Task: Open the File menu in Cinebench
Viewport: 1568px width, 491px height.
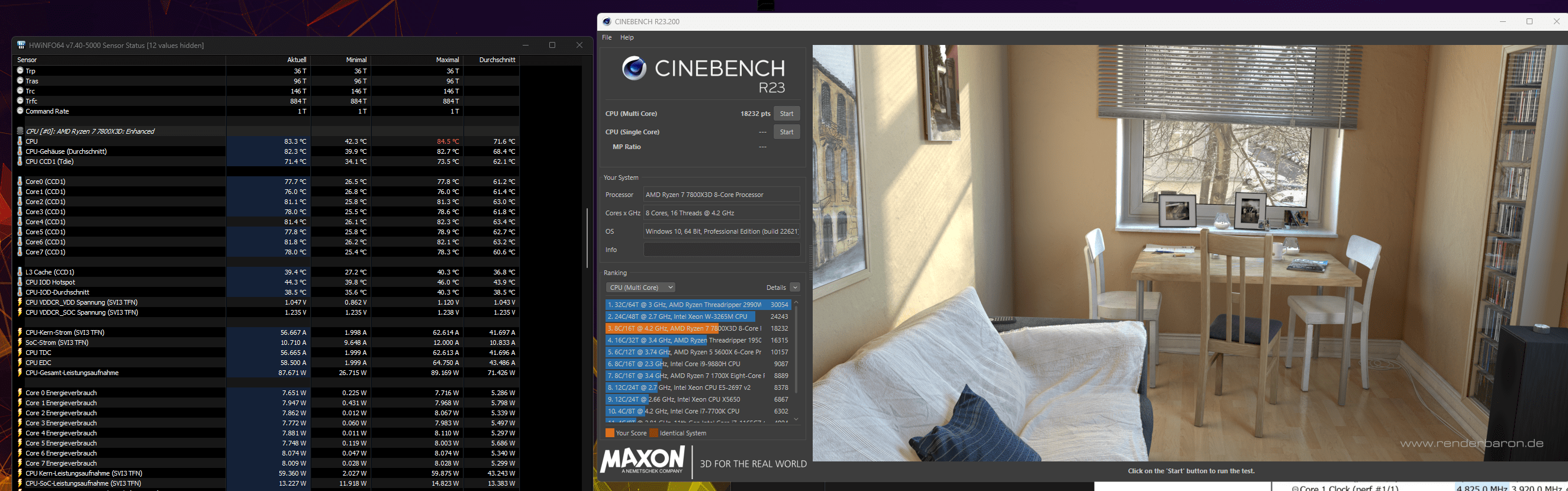Action: [606, 38]
